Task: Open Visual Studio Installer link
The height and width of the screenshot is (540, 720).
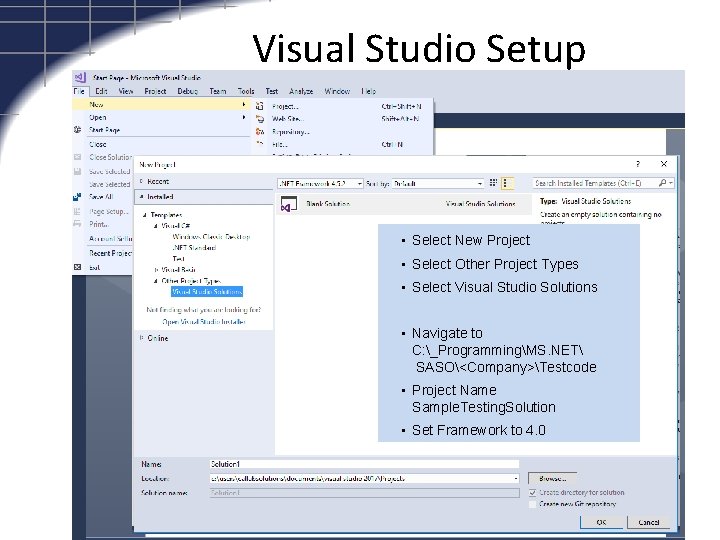Action: tap(204, 321)
